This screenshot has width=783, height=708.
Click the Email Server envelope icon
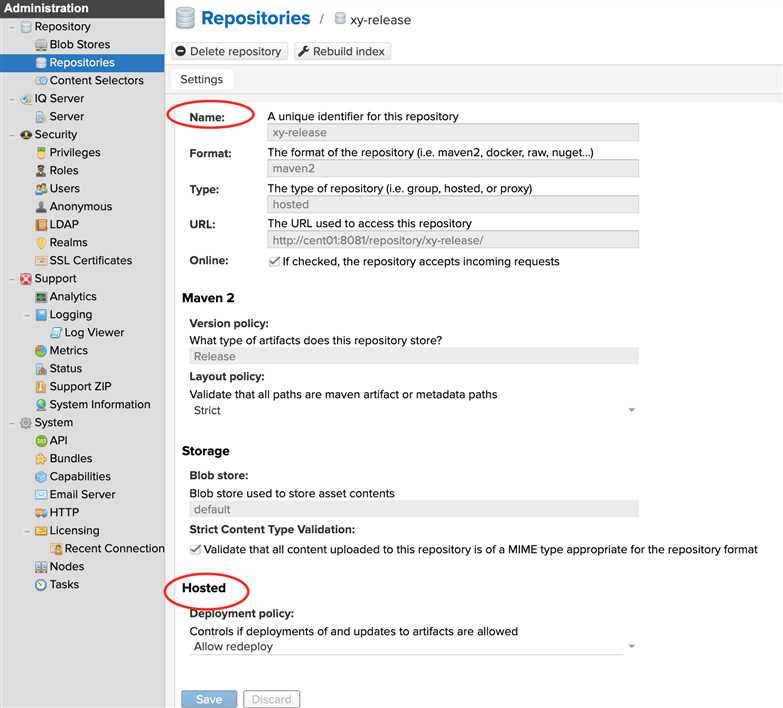[41, 495]
